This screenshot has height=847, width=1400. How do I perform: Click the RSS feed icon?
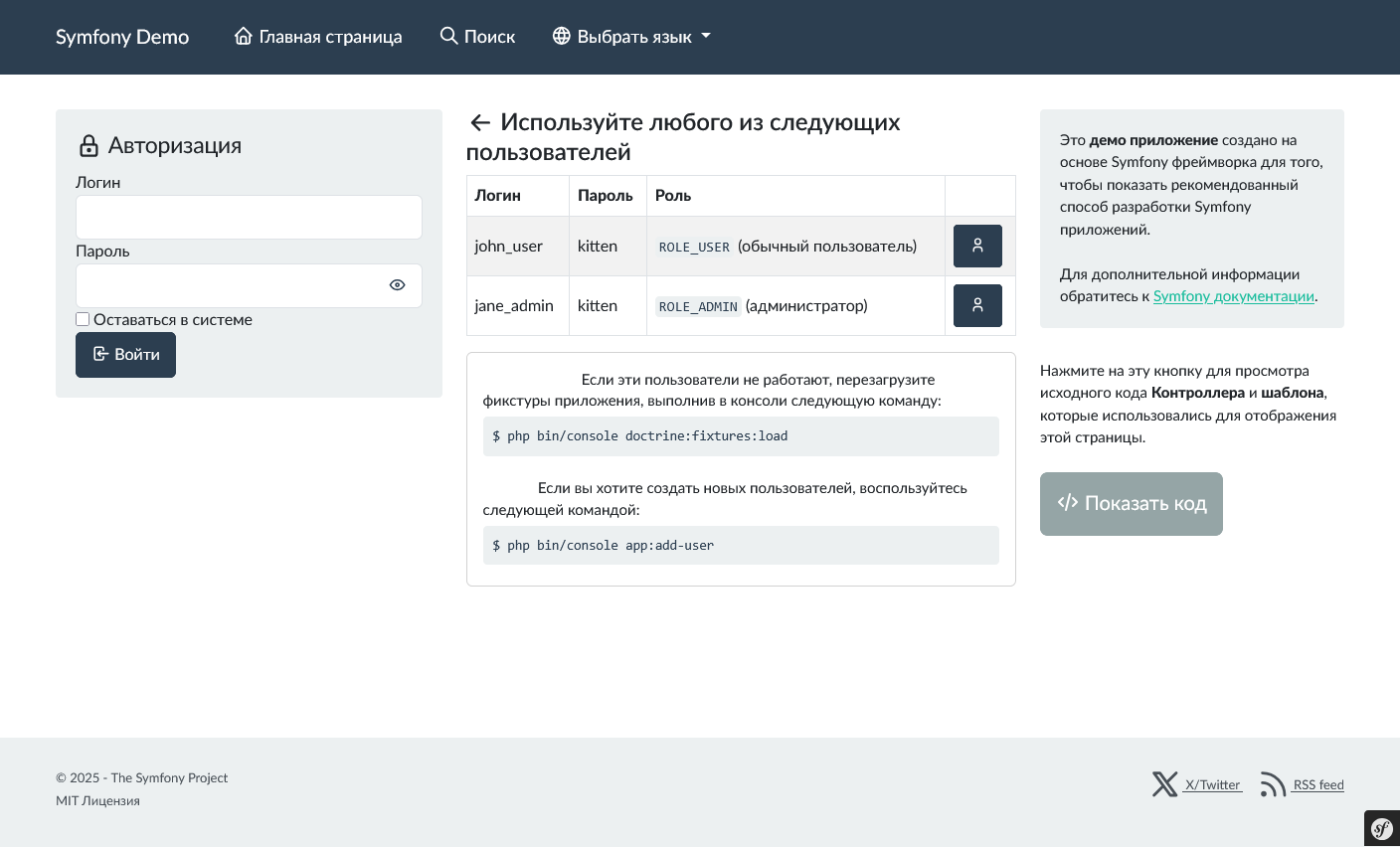pyautogui.click(x=1273, y=784)
